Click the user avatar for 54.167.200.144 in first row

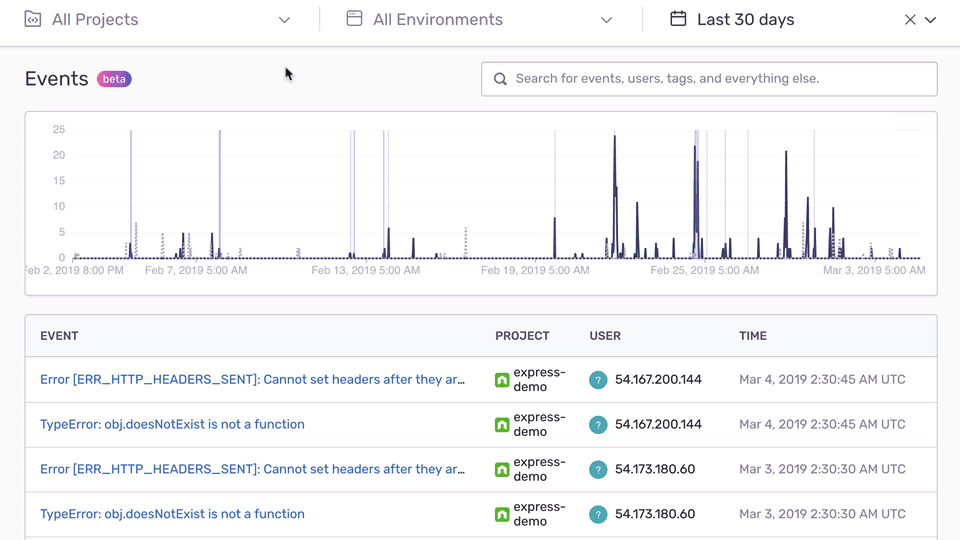coord(598,380)
